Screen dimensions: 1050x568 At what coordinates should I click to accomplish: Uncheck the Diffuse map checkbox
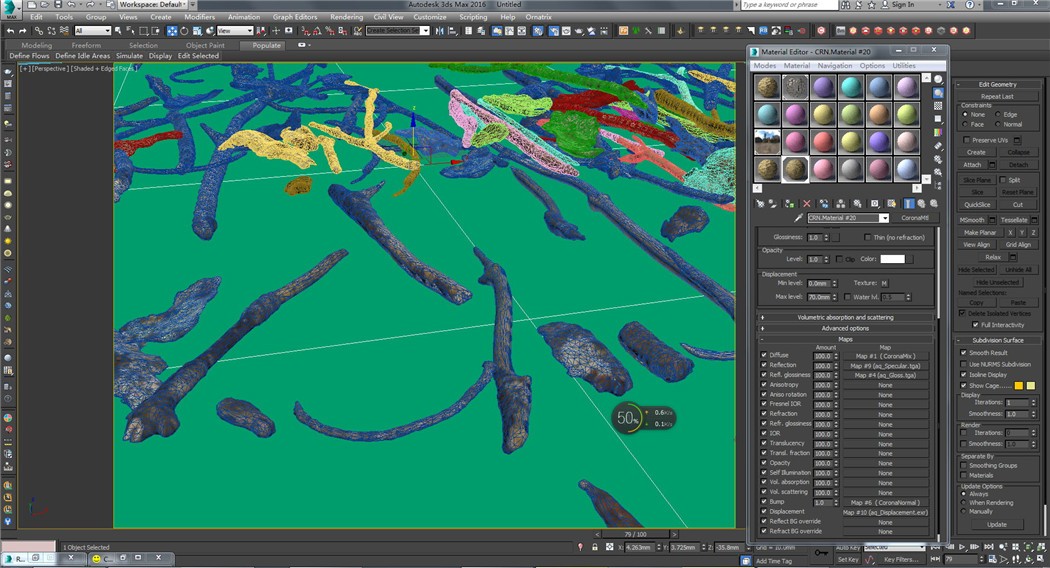(x=764, y=355)
